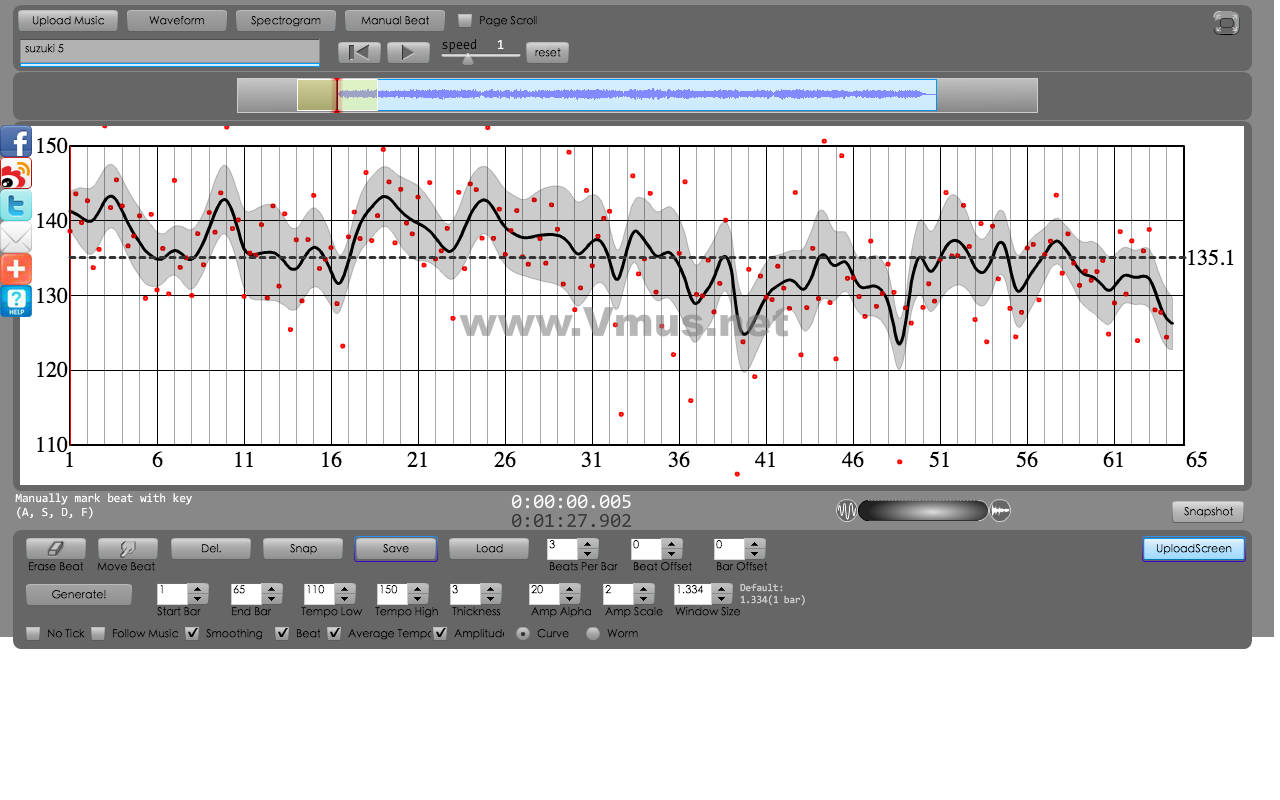Take a Snapshot of the graph
This screenshot has height=800, width=1280.
[x=1208, y=511]
